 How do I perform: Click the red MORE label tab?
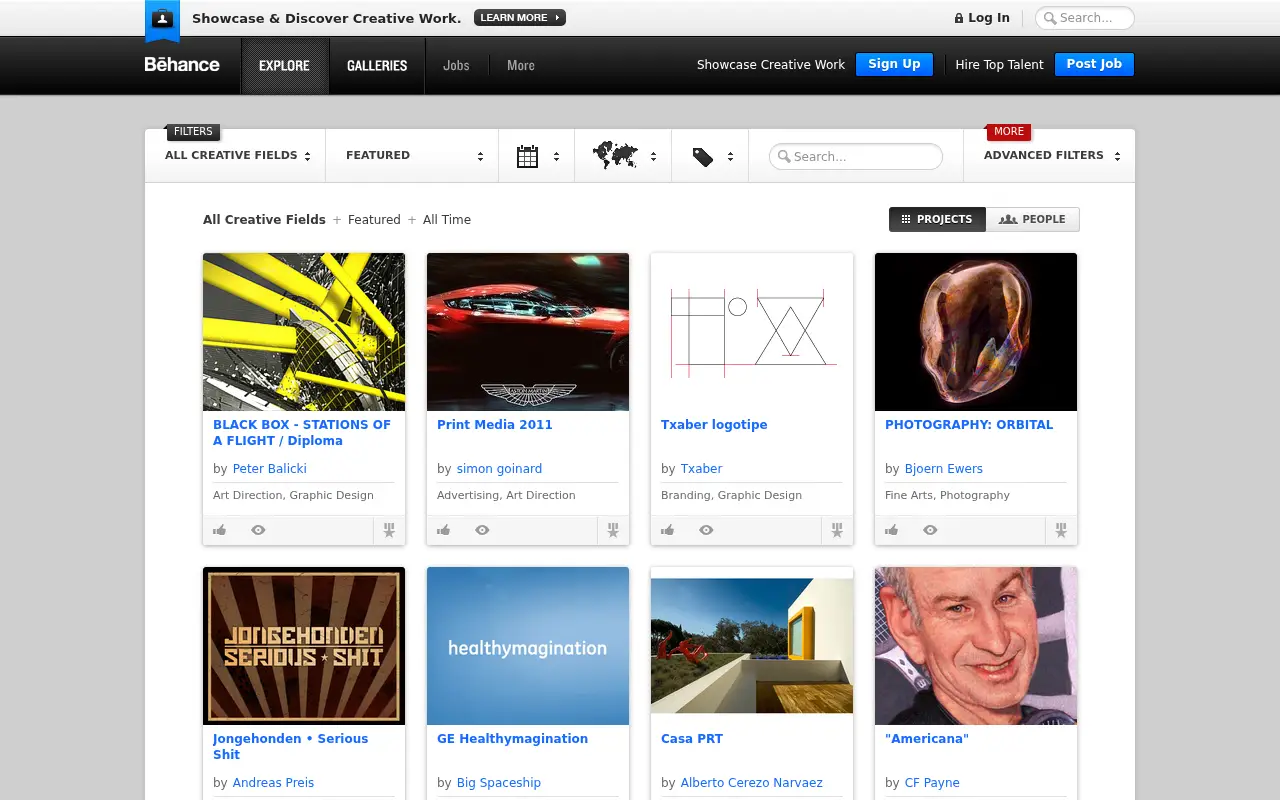click(x=1008, y=131)
